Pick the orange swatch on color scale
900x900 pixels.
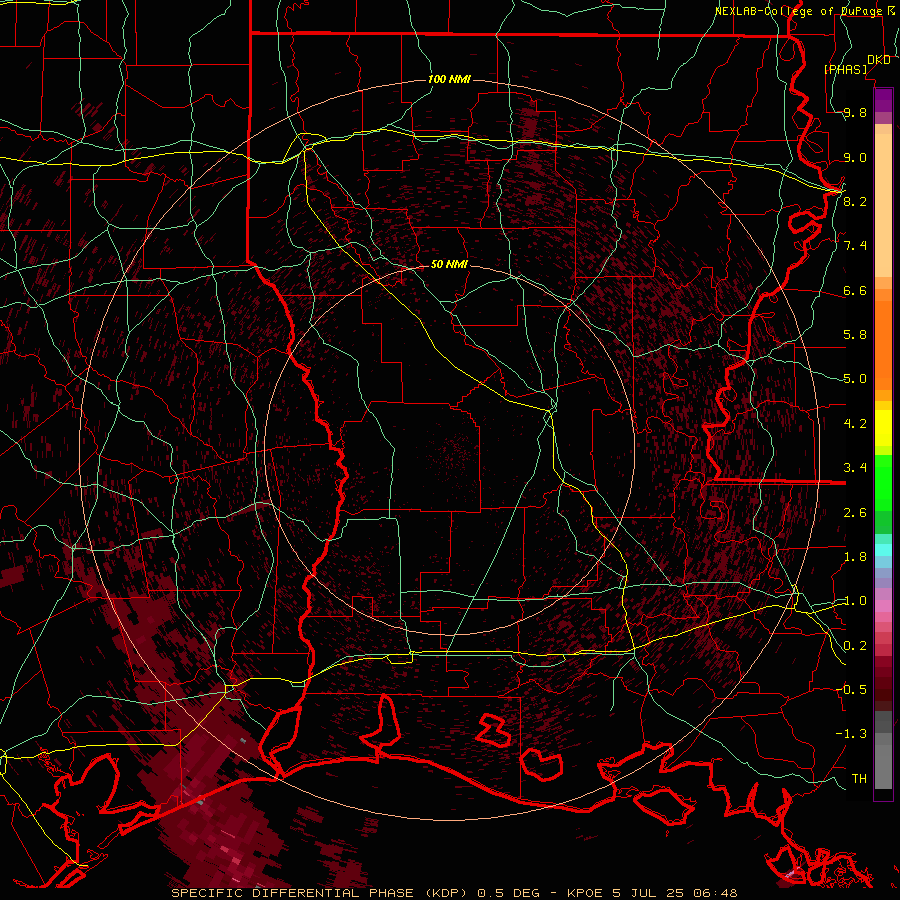(x=883, y=344)
